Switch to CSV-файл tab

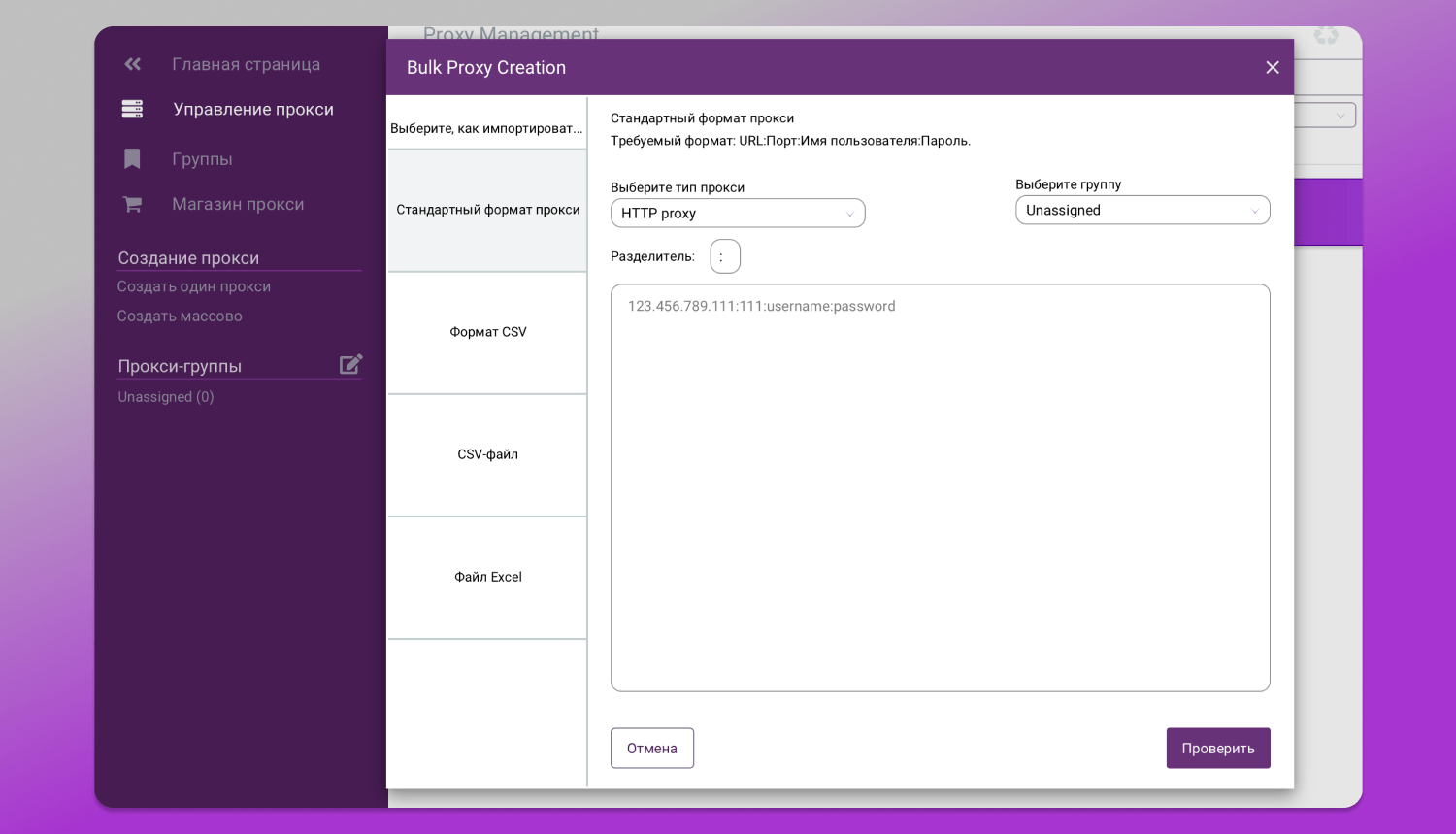click(487, 454)
